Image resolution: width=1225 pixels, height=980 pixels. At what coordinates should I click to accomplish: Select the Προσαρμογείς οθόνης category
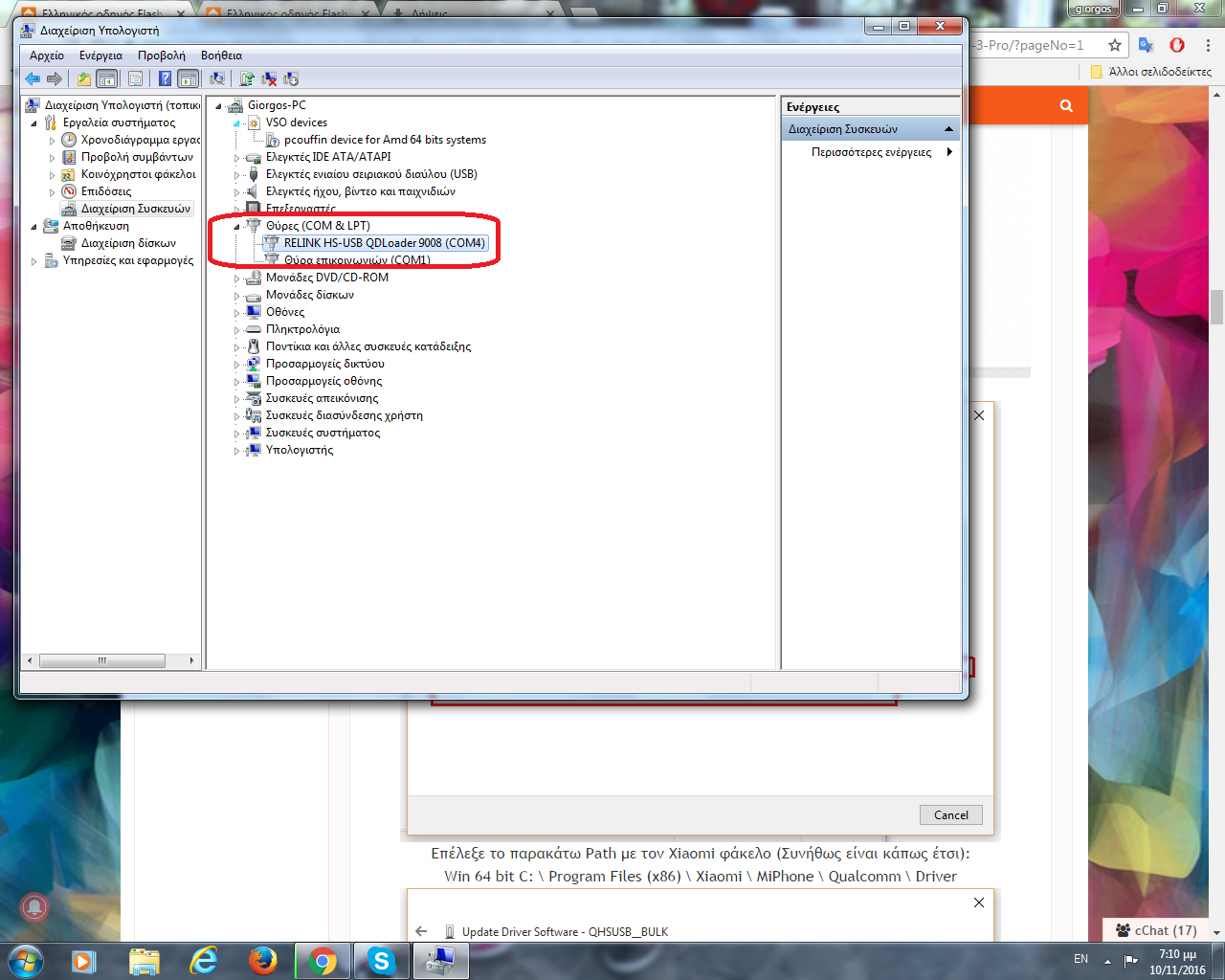pyautogui.click(x=323, y=381)
